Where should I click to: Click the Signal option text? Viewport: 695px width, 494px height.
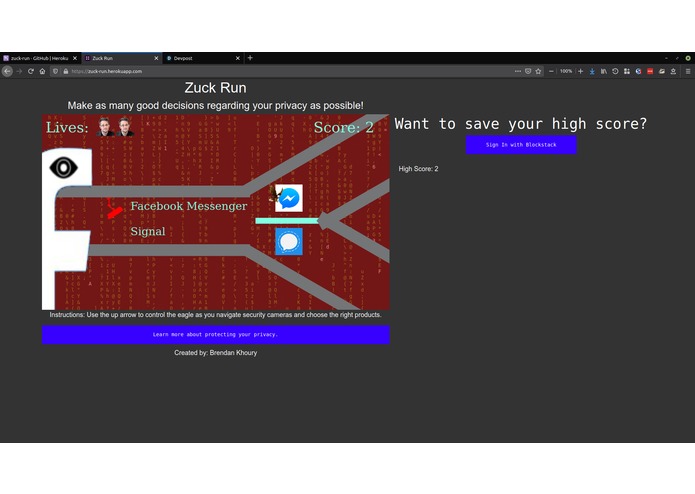point(148,232)
